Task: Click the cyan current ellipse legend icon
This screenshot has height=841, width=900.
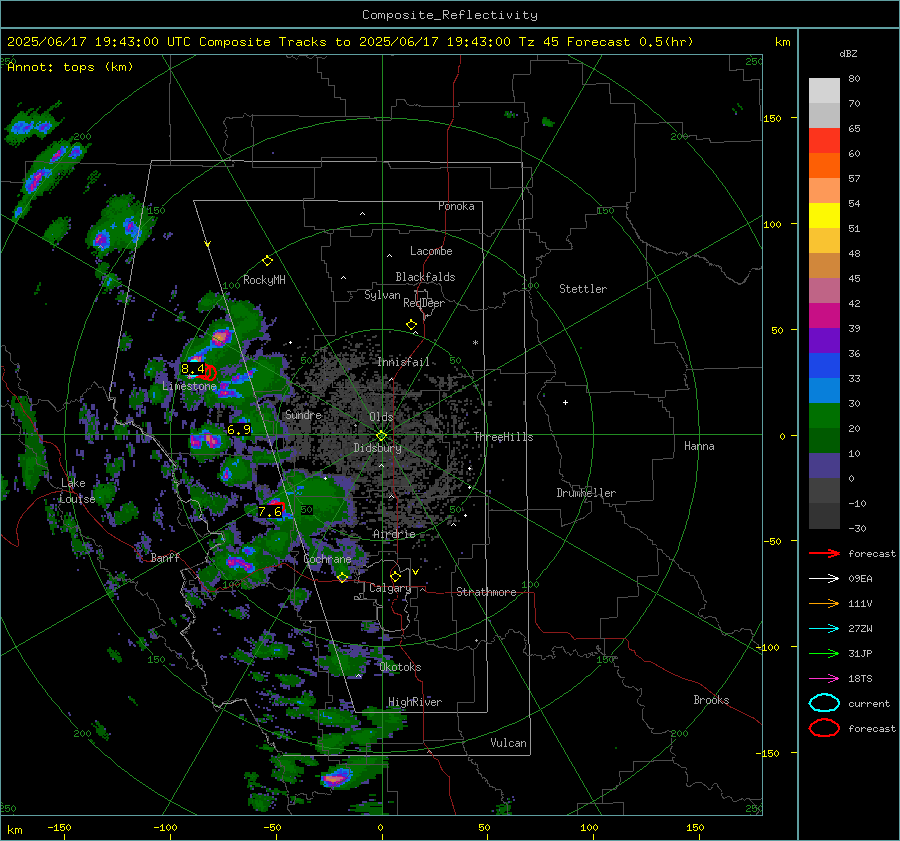Action: [x=824, y=703]
